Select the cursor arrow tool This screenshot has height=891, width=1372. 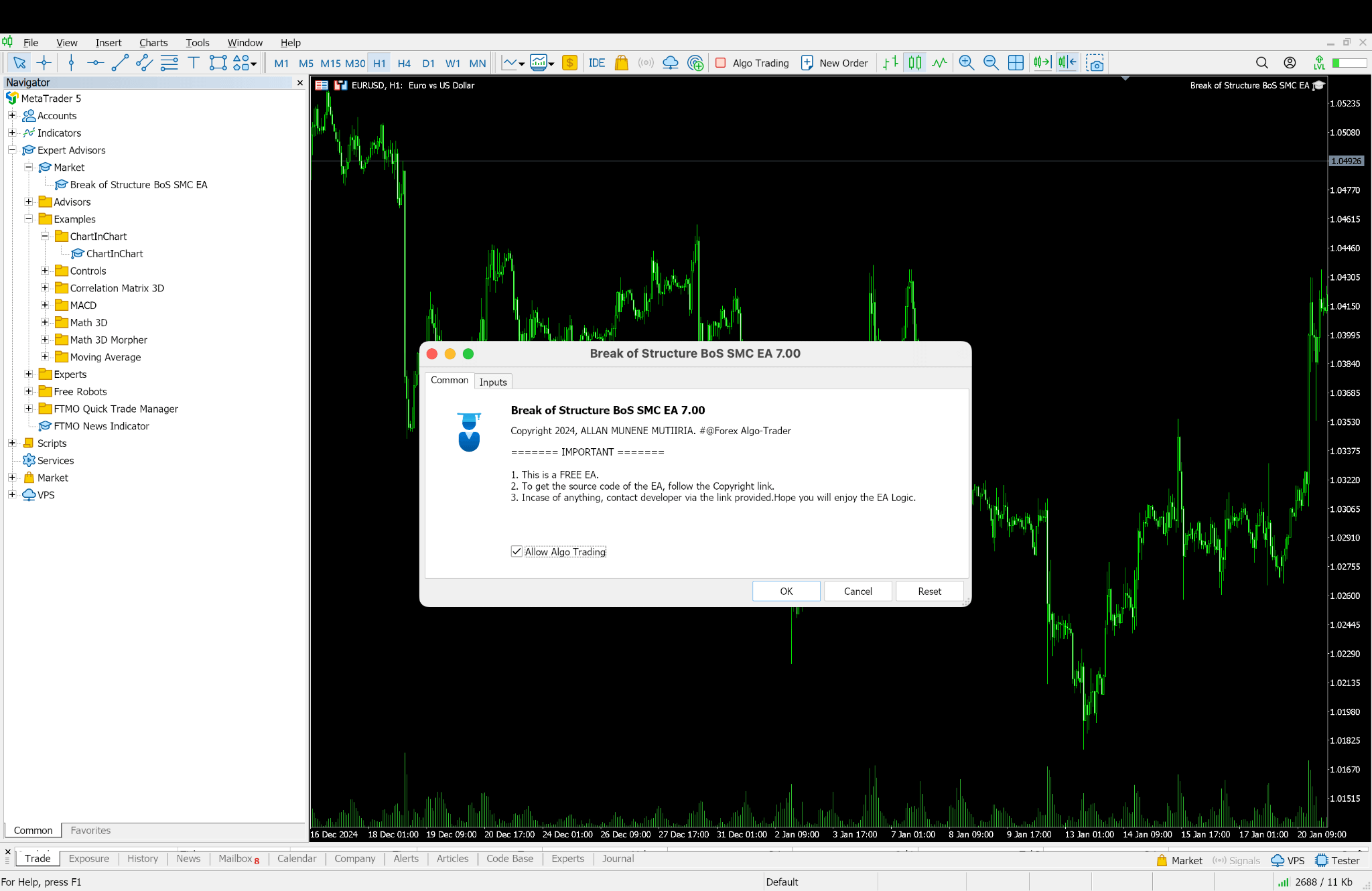point(19,63)
